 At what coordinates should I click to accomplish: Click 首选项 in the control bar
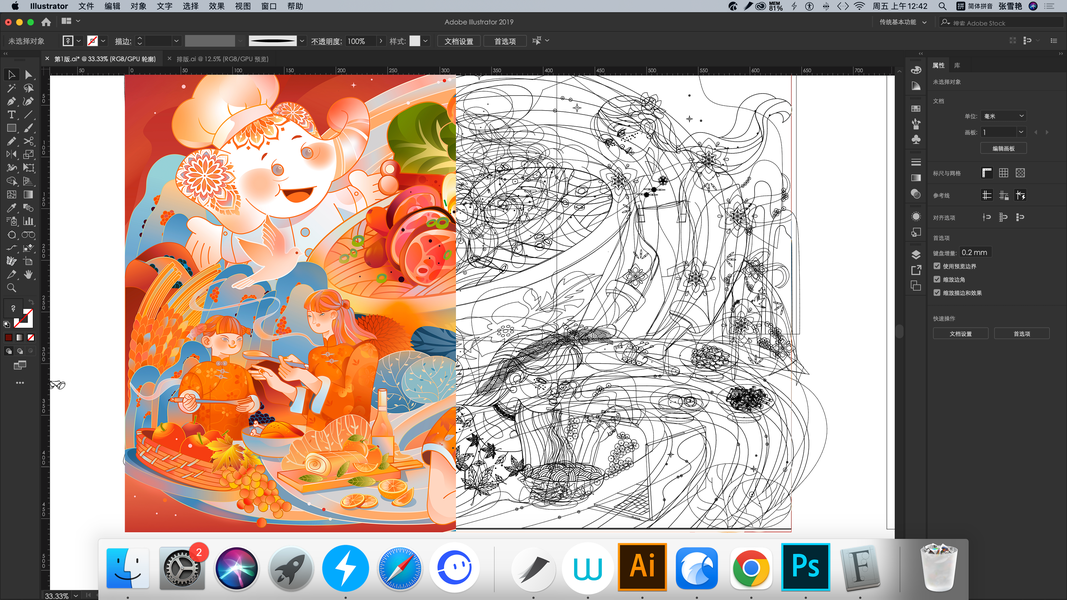coord(504,41)
